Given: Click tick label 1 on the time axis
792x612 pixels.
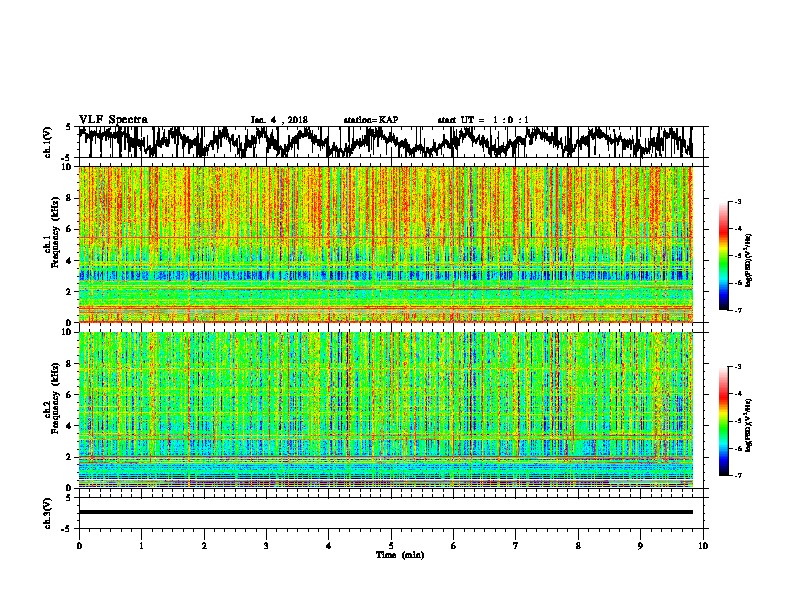Looking at the screenshot, I should 141,546.
